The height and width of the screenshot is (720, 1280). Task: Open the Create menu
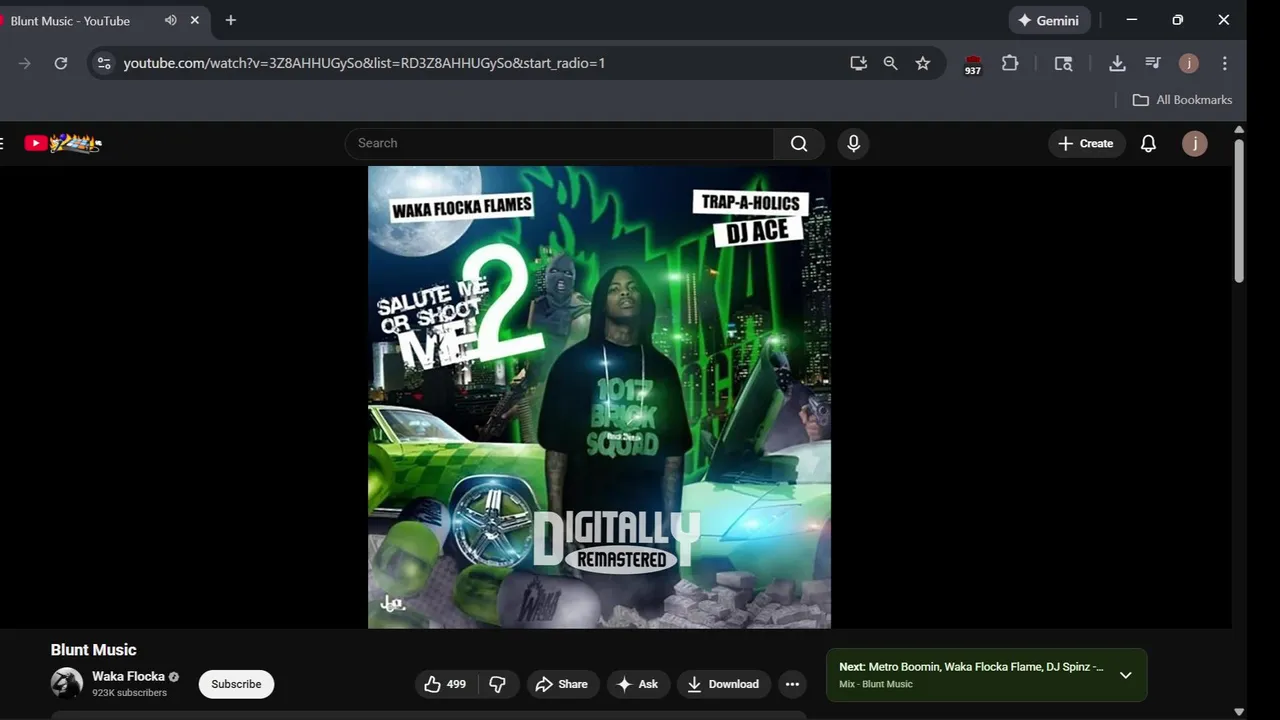[1086, 143]
